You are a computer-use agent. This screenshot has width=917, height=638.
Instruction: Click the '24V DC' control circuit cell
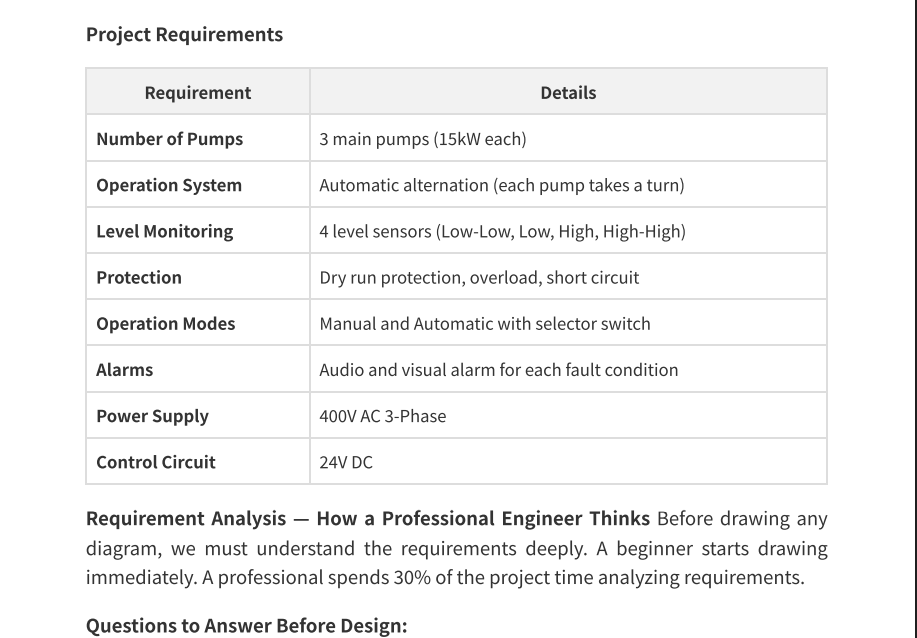coord(568,462)
